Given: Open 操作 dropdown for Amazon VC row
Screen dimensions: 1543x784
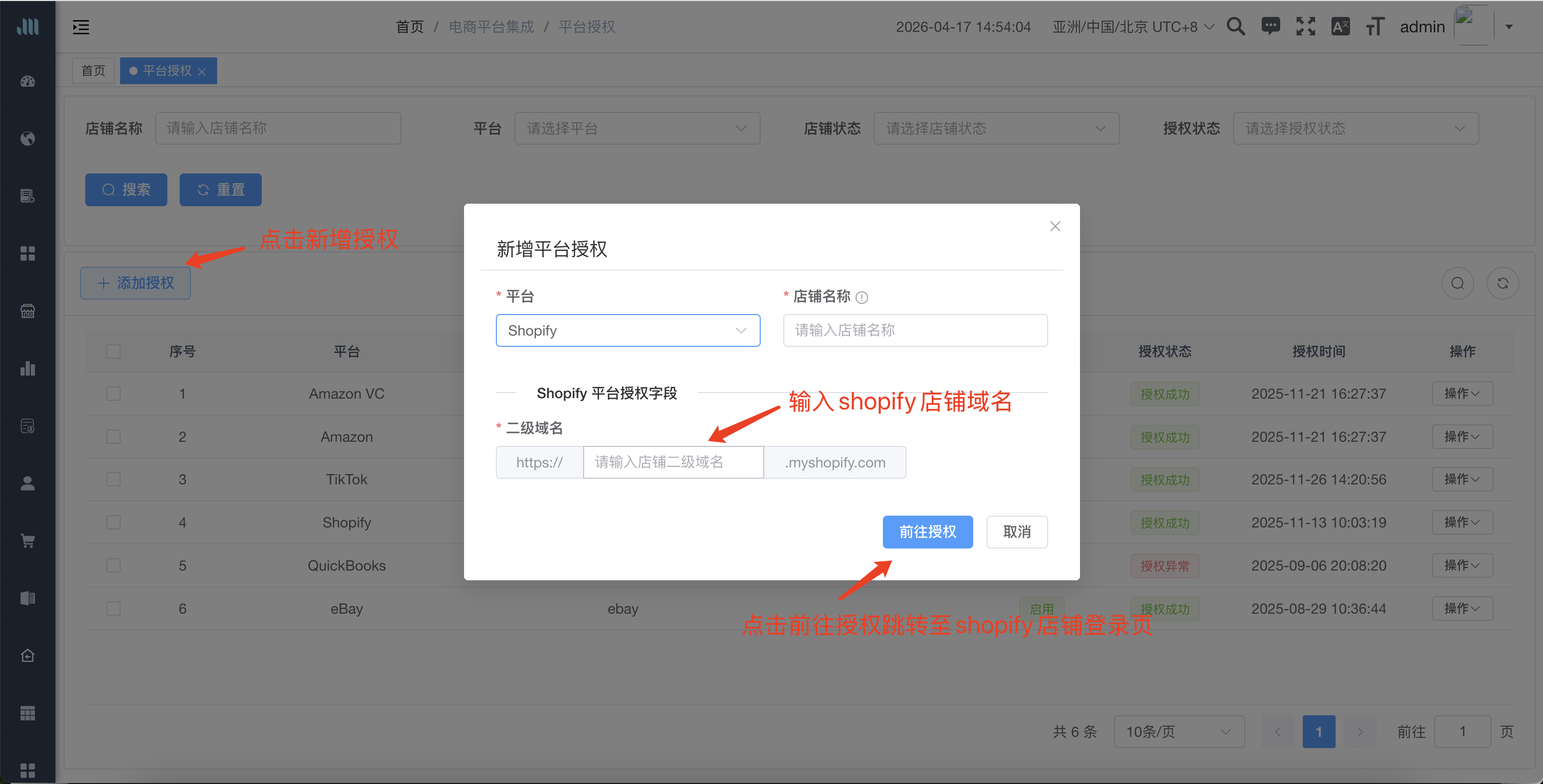Looking at the screenshot, I should pos(1462,394).
